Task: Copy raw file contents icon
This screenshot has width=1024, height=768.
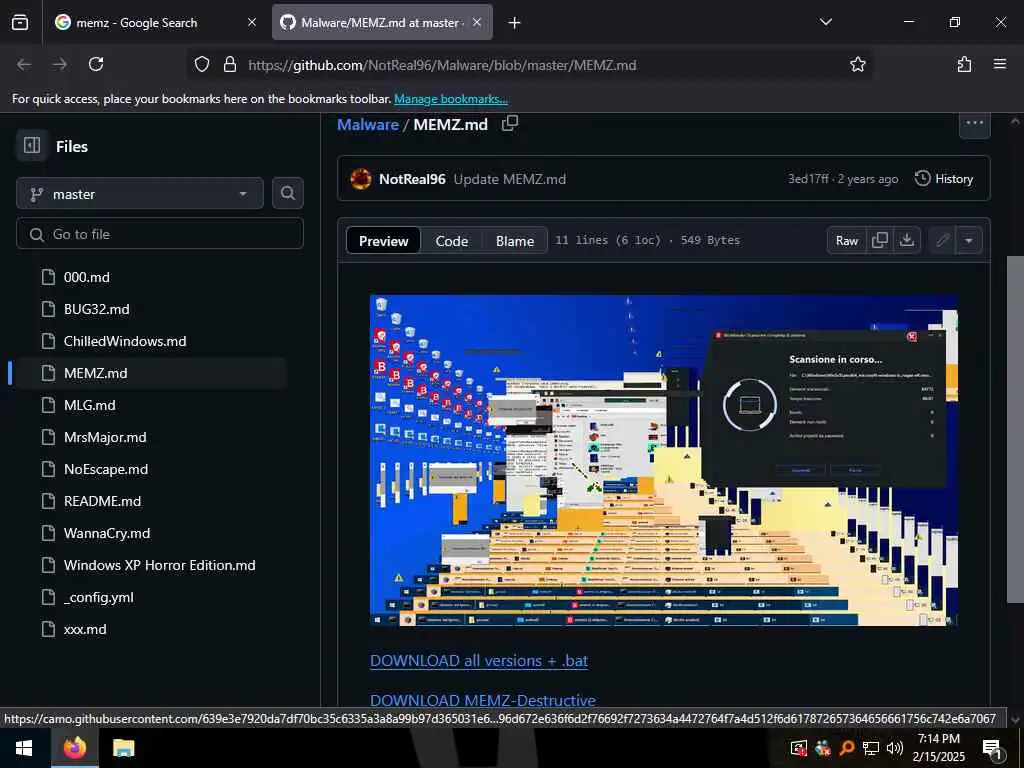Action: coord(880,240)
